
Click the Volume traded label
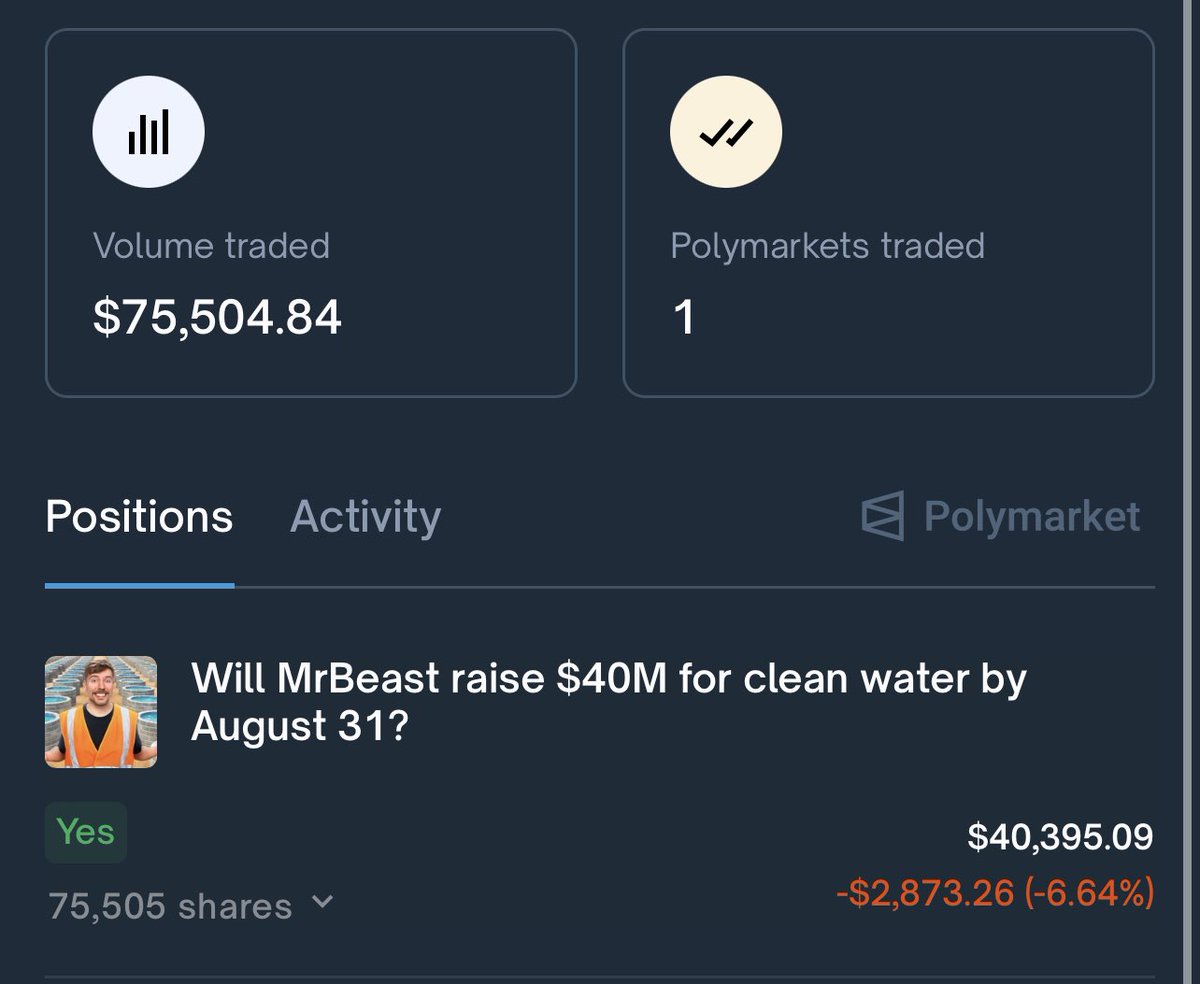pos(211,246)
